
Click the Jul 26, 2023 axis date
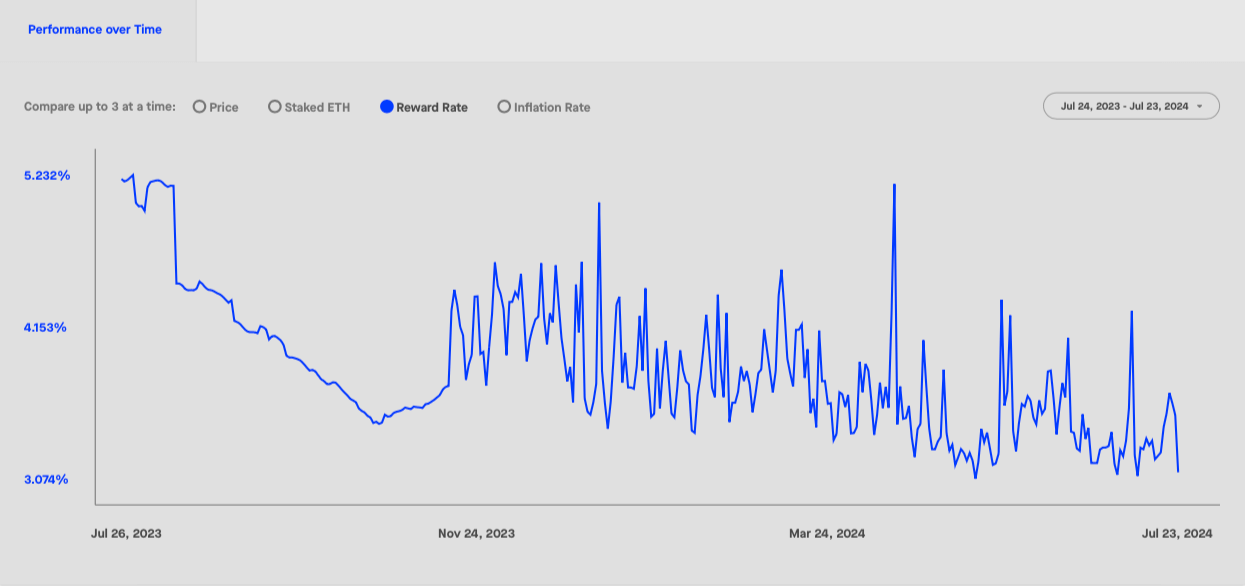(x=126, y=534)
